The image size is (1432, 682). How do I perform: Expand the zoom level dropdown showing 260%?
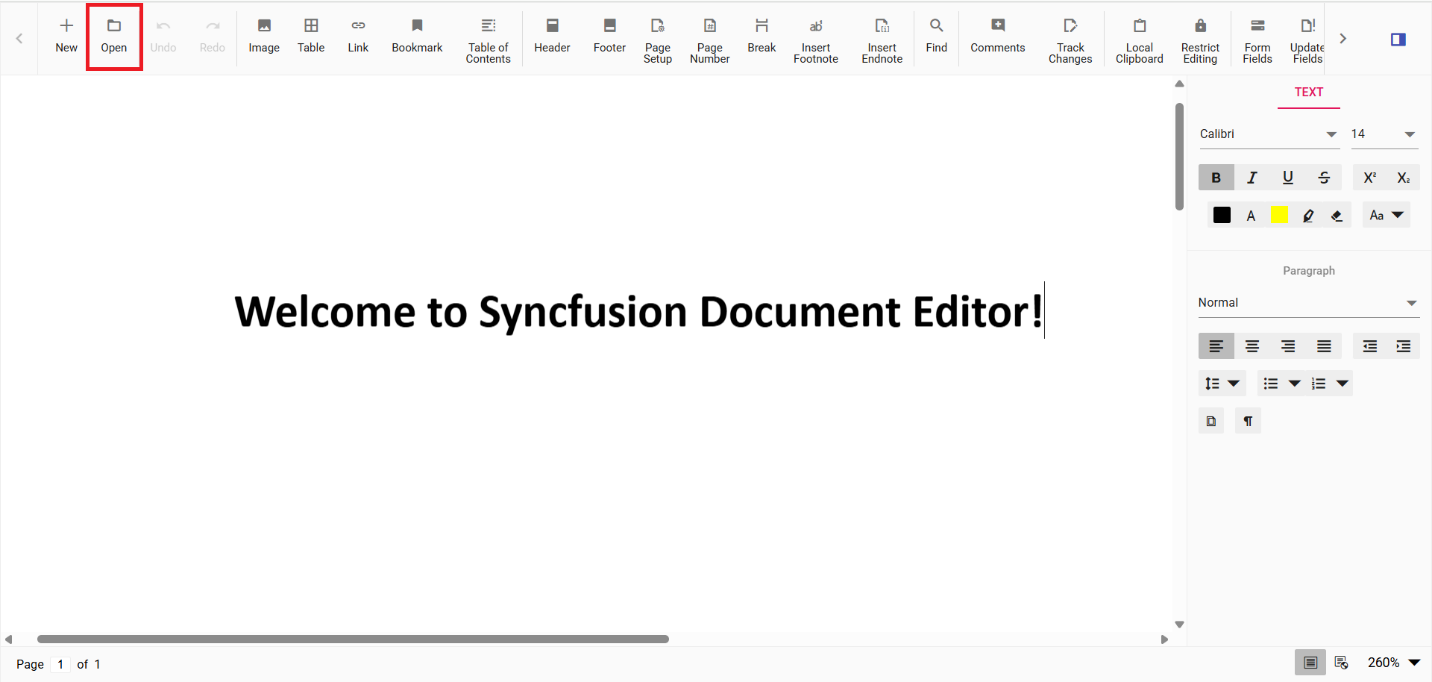1392,662
